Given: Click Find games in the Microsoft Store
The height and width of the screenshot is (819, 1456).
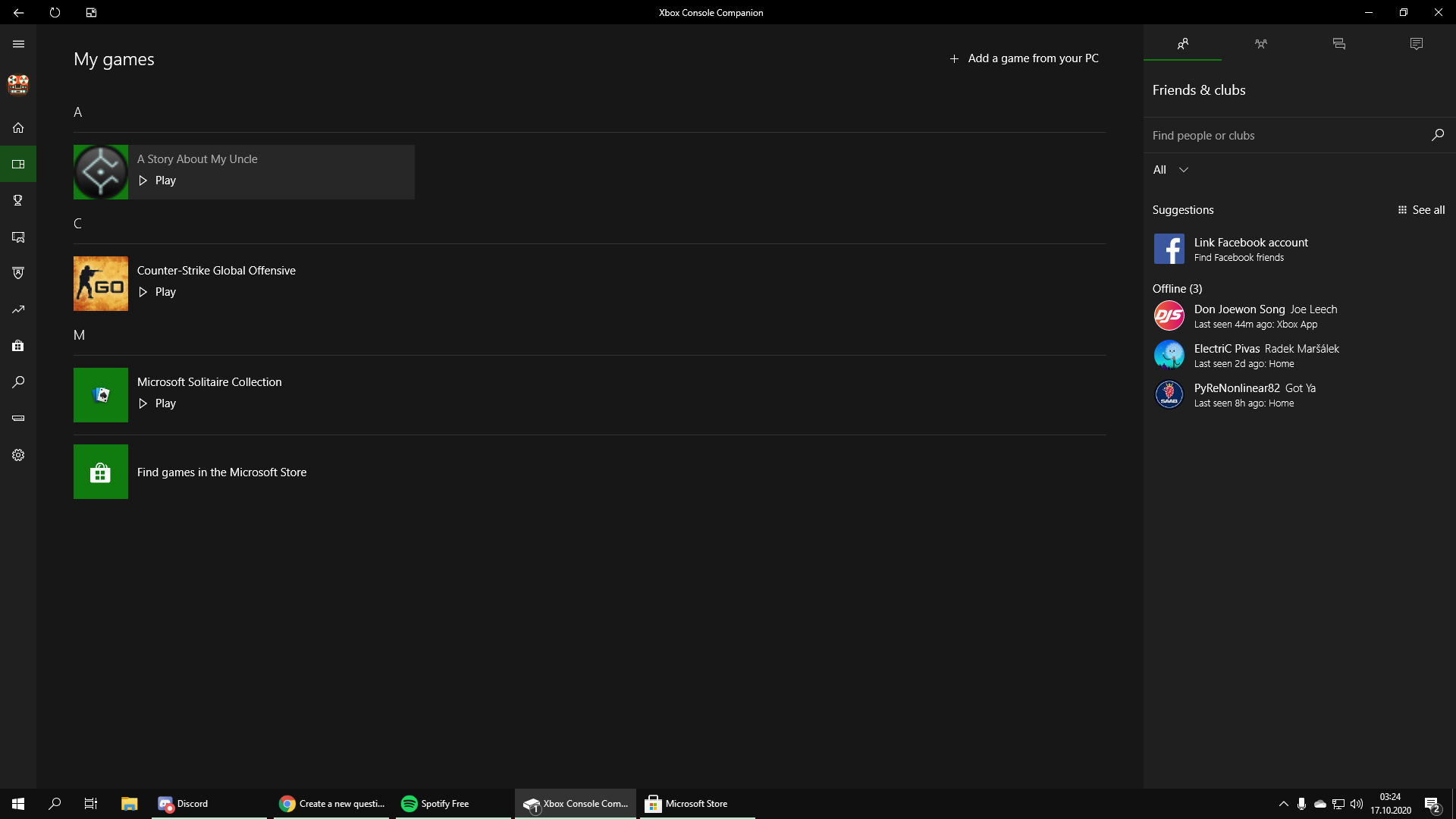Looking at the screenshot, I should 221,472.
